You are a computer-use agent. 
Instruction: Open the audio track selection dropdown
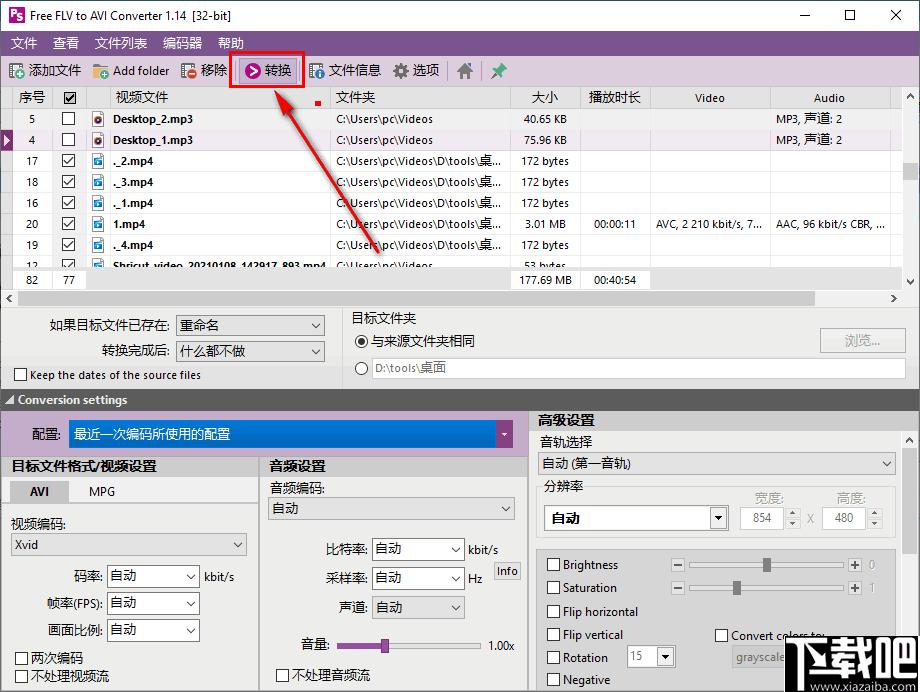pyautogui.click(x=716, y=464)
